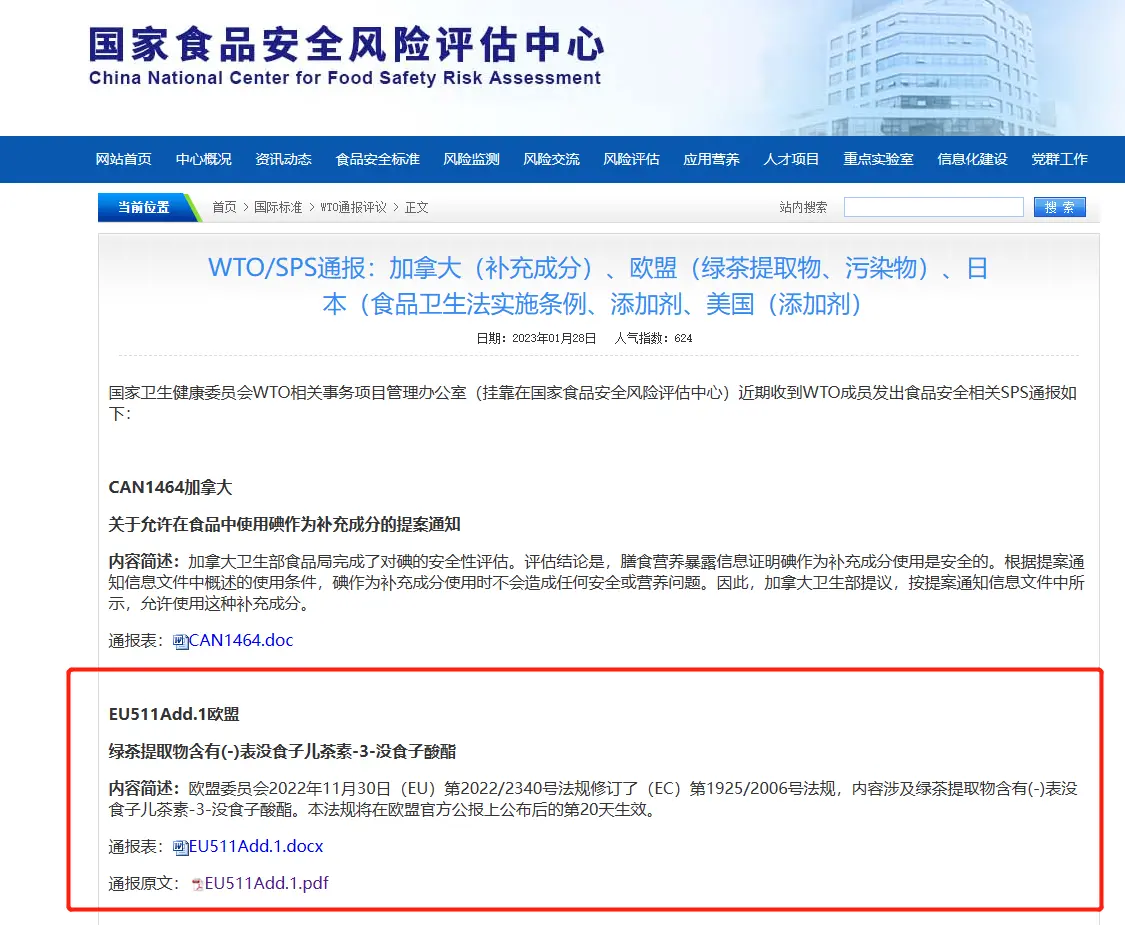
Task: Click the Word icon beside CAN1464.doc
Action: tap(180, 642)
